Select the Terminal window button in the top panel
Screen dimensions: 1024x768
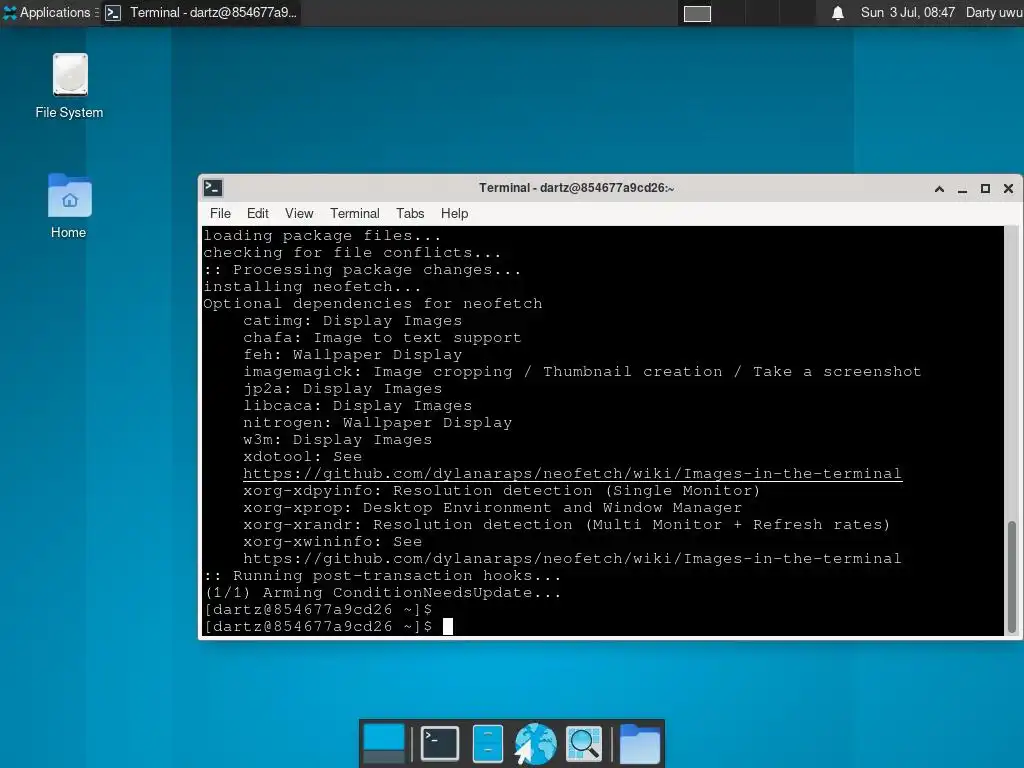(x=201, y=12)
